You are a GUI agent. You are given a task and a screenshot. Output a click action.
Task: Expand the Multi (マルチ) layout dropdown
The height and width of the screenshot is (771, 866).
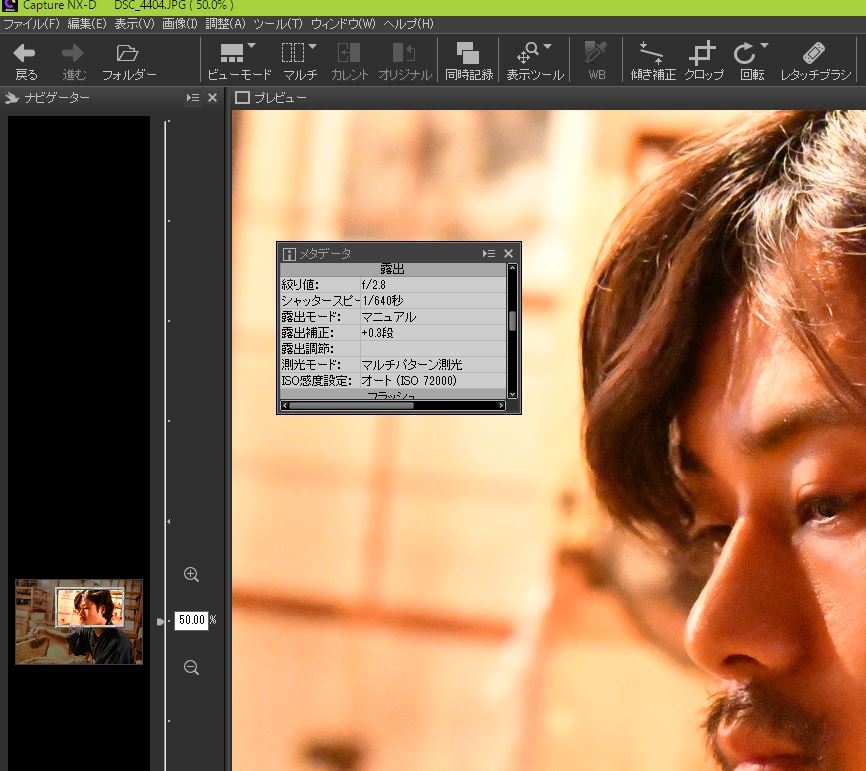312,46
